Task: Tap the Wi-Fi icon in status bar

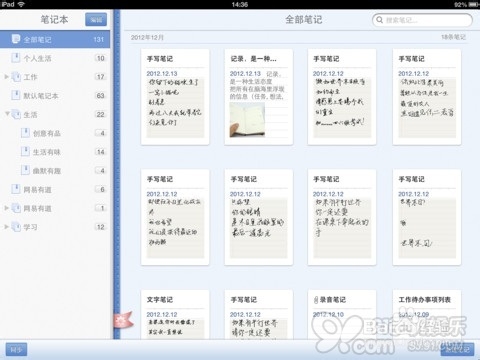Action: point(21,4)
